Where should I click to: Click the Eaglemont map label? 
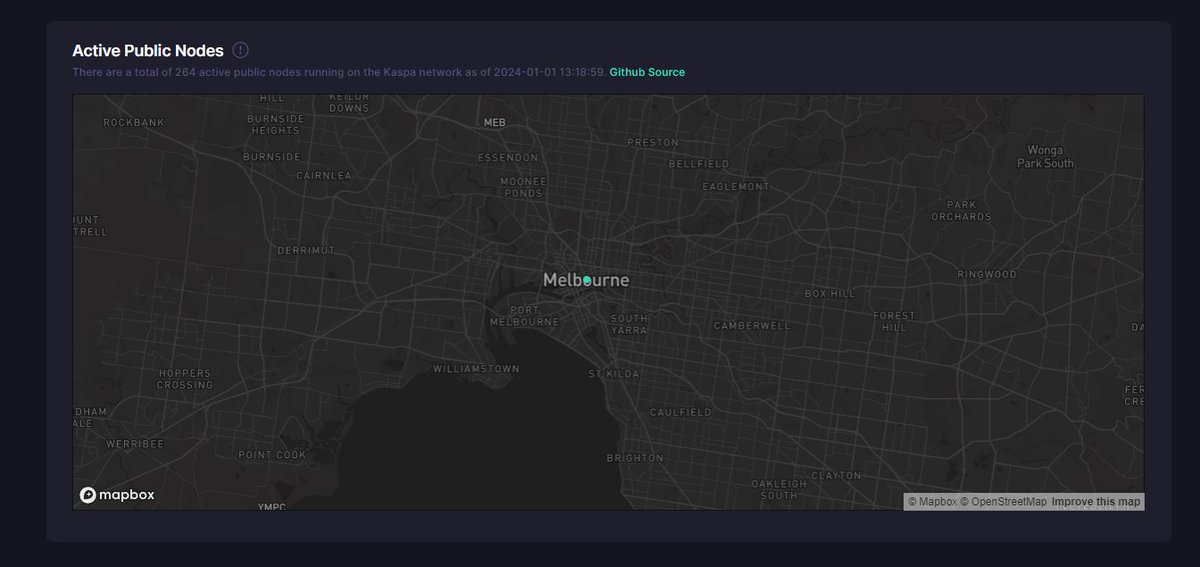[x=736, y=186]
